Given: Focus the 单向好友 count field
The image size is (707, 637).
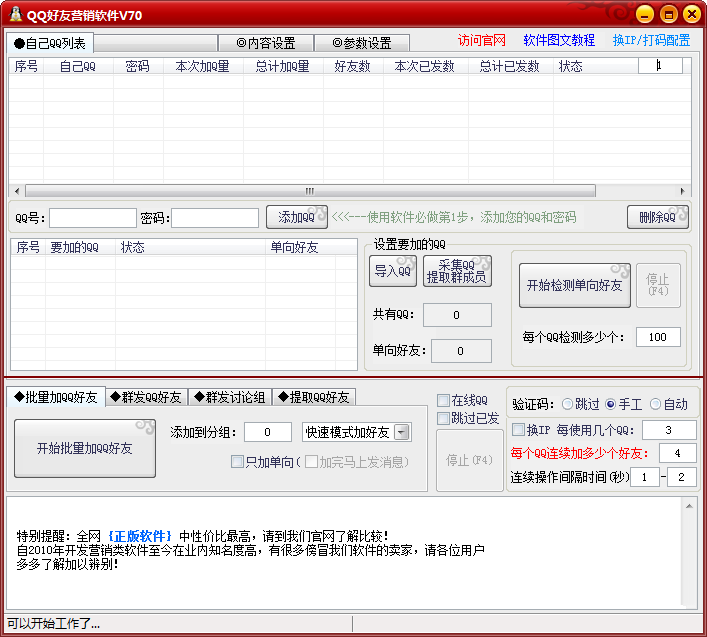Looking at the screenshot, I should (461, 351).
